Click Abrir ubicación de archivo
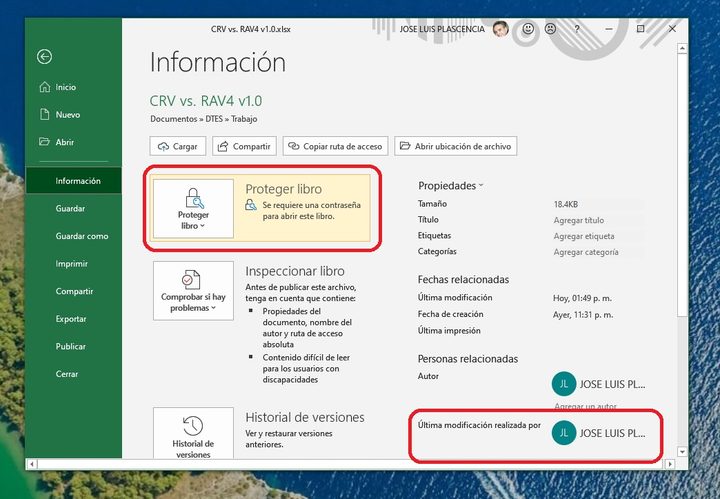 (456, 146)
